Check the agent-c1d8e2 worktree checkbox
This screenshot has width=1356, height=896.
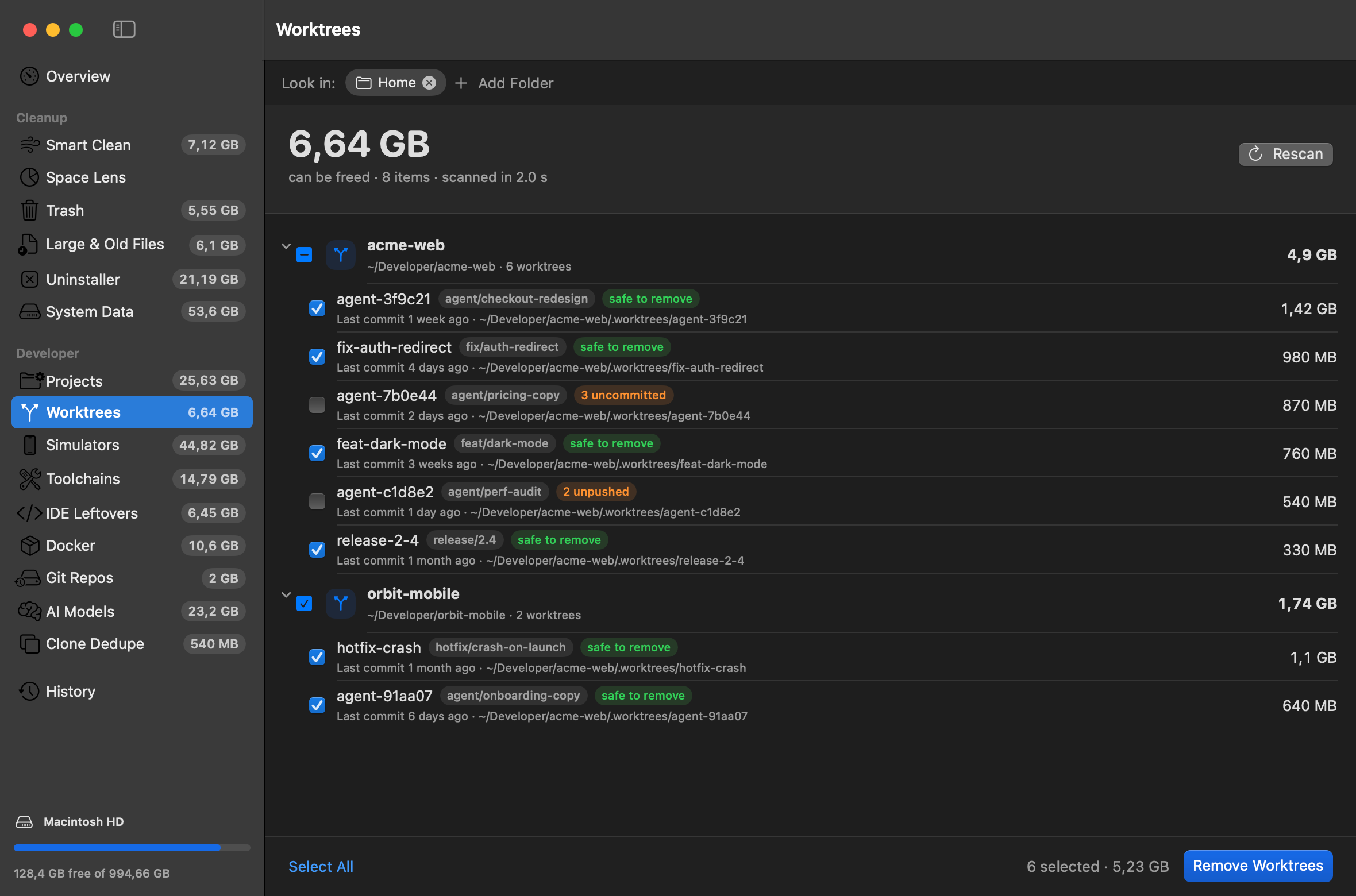(x=317, y=501)
